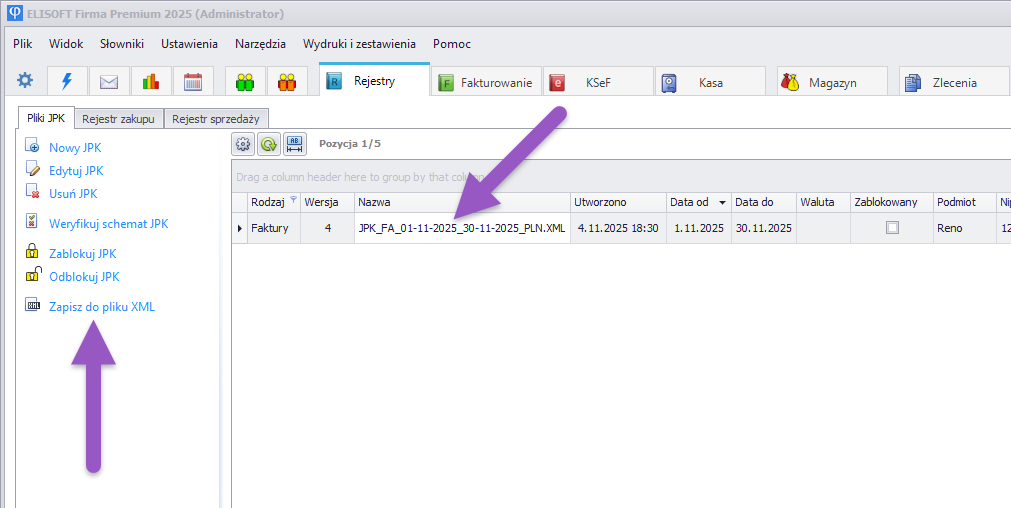Open grid settings gear above the table
The width and height of the screenshot is (1011, 508).
pos(243,144)
